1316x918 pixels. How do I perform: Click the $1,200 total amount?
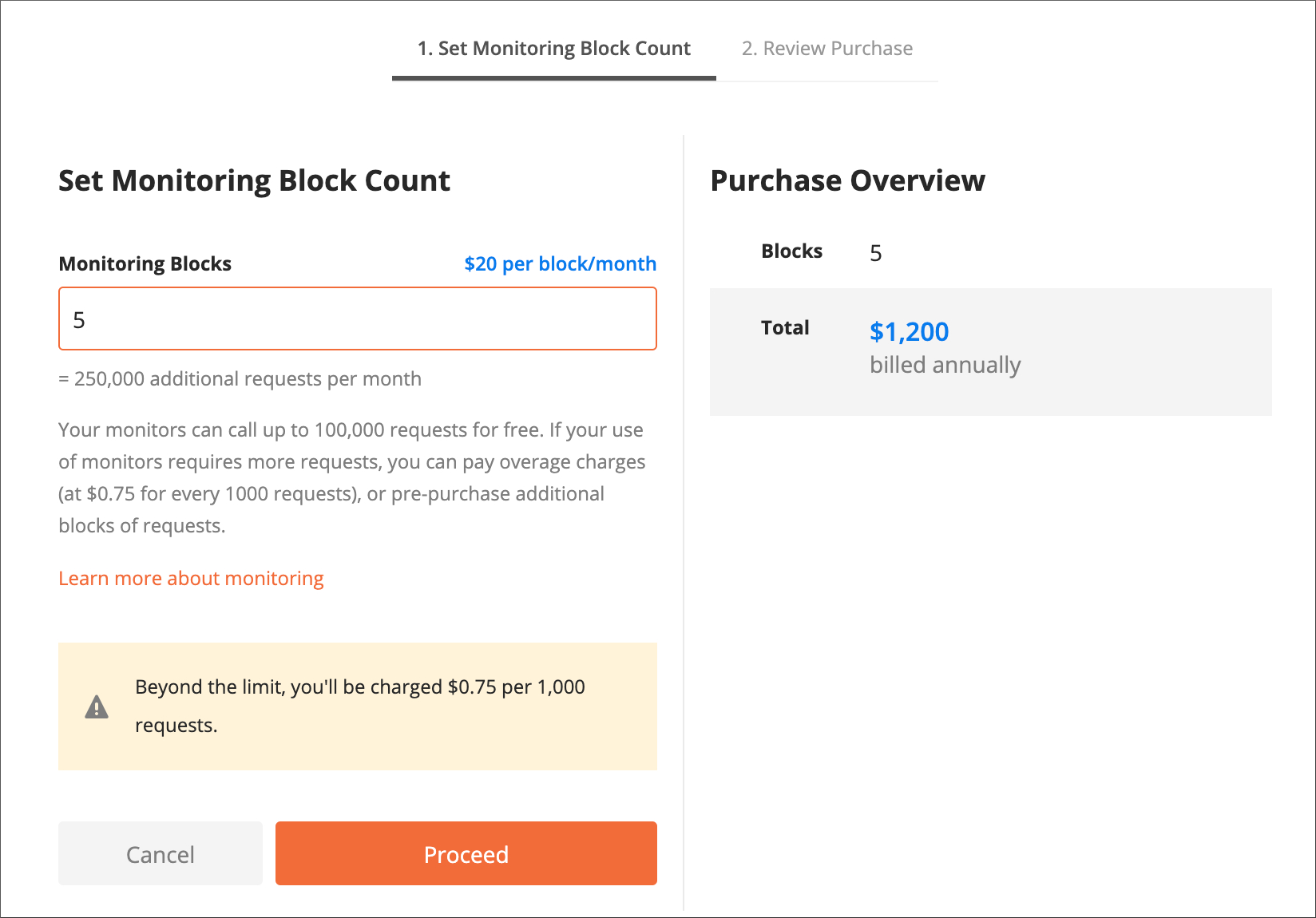[x=909, y=332]
